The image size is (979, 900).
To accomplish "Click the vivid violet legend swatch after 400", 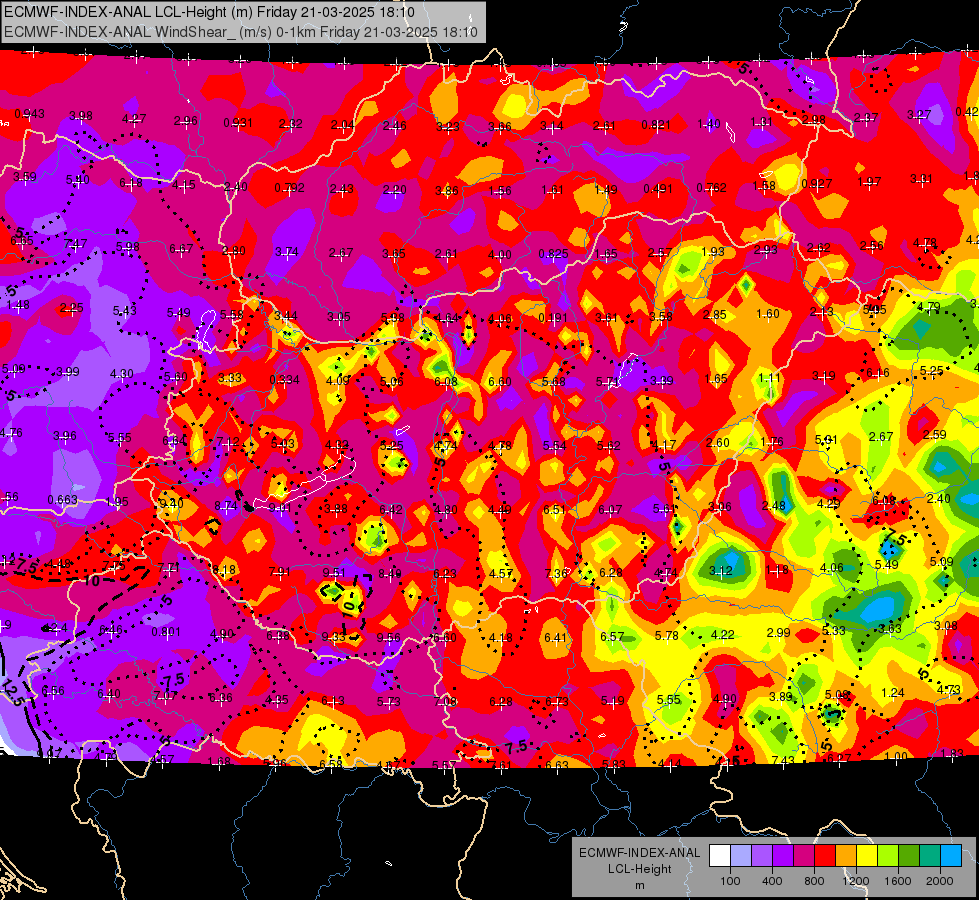I will pos(783,856).
